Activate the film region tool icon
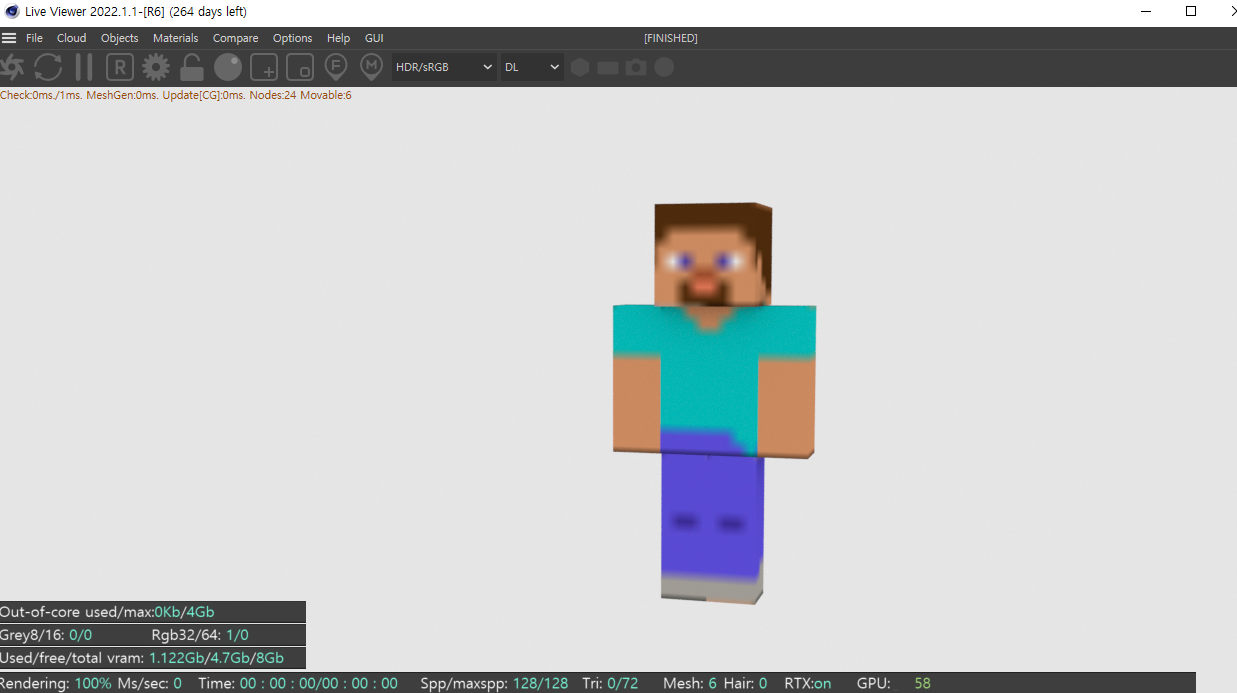 pos(300,67)
